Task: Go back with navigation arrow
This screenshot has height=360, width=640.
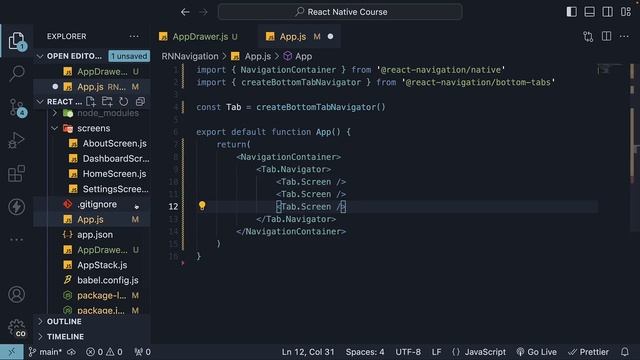Action: (185, 12)
